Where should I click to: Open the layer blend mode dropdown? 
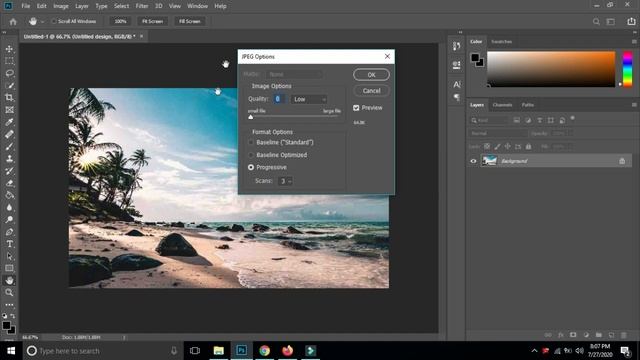point(498,133)
